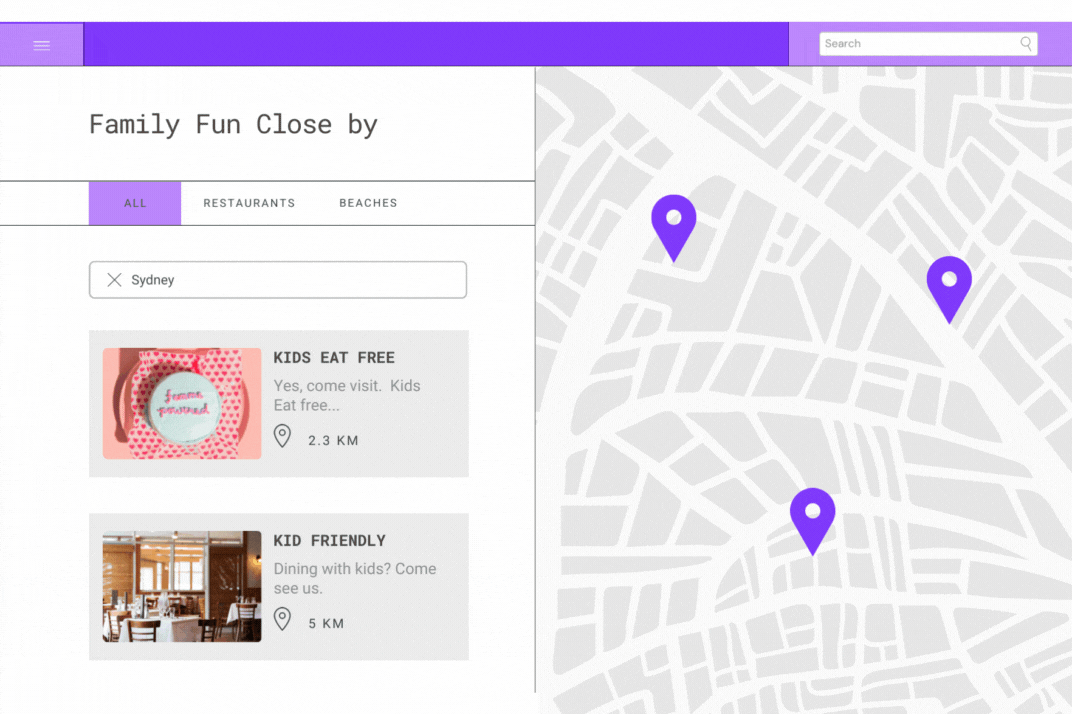Switch to the RESTAURANTS tab
This screenshot has width=1072, height=714.
pyautogui.click(x=249, y=203)
